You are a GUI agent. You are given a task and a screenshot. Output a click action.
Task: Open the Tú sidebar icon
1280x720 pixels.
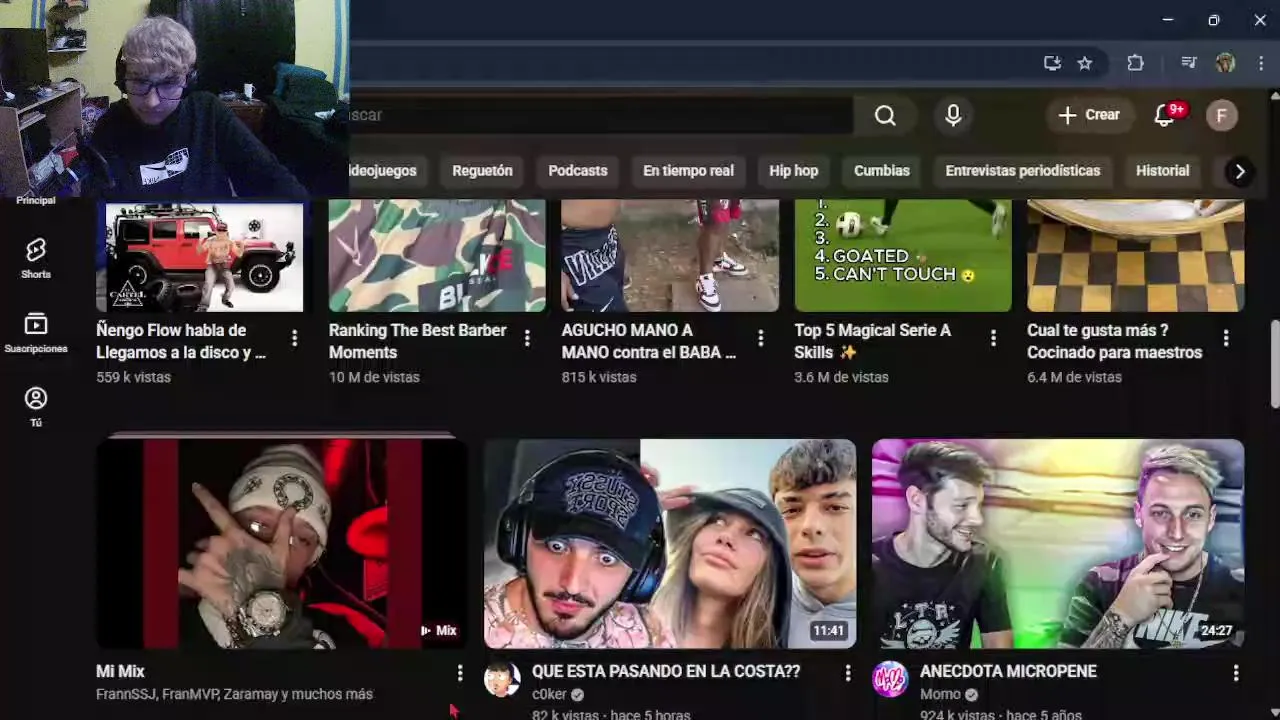[x=36, y=407]
